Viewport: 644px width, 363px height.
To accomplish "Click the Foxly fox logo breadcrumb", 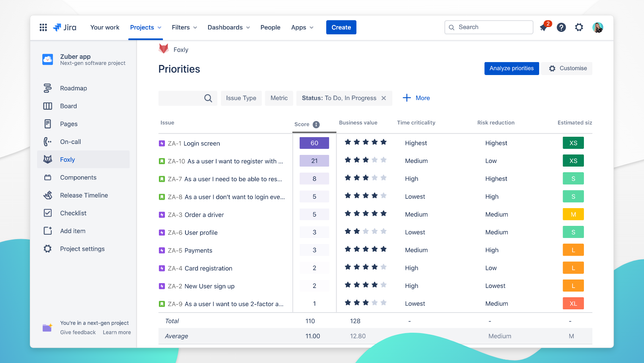I will (163, 49).
